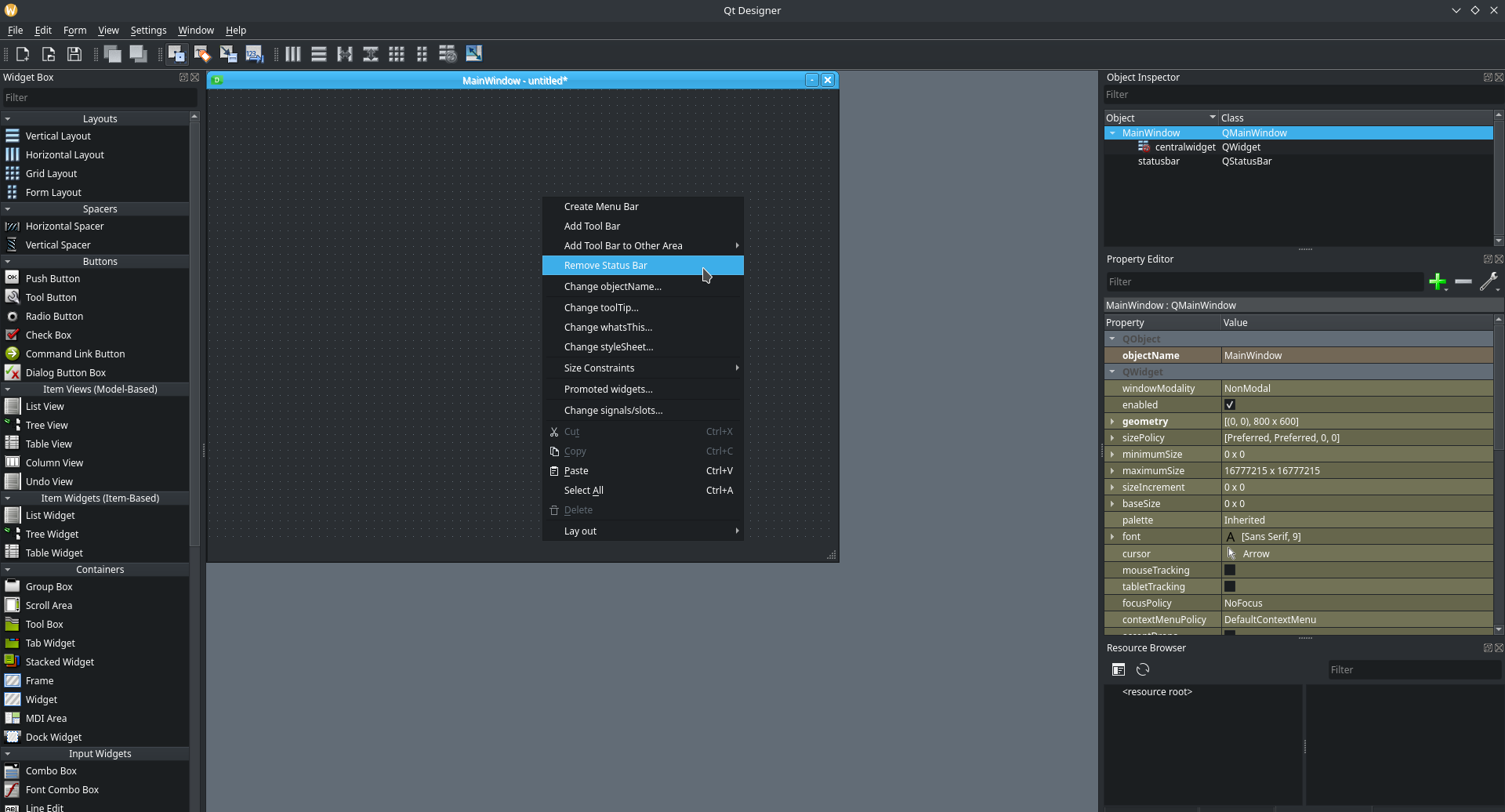Click the Property Editor filter field
The width and height of the screenshot is (1505, 812).
point(1264,282)
